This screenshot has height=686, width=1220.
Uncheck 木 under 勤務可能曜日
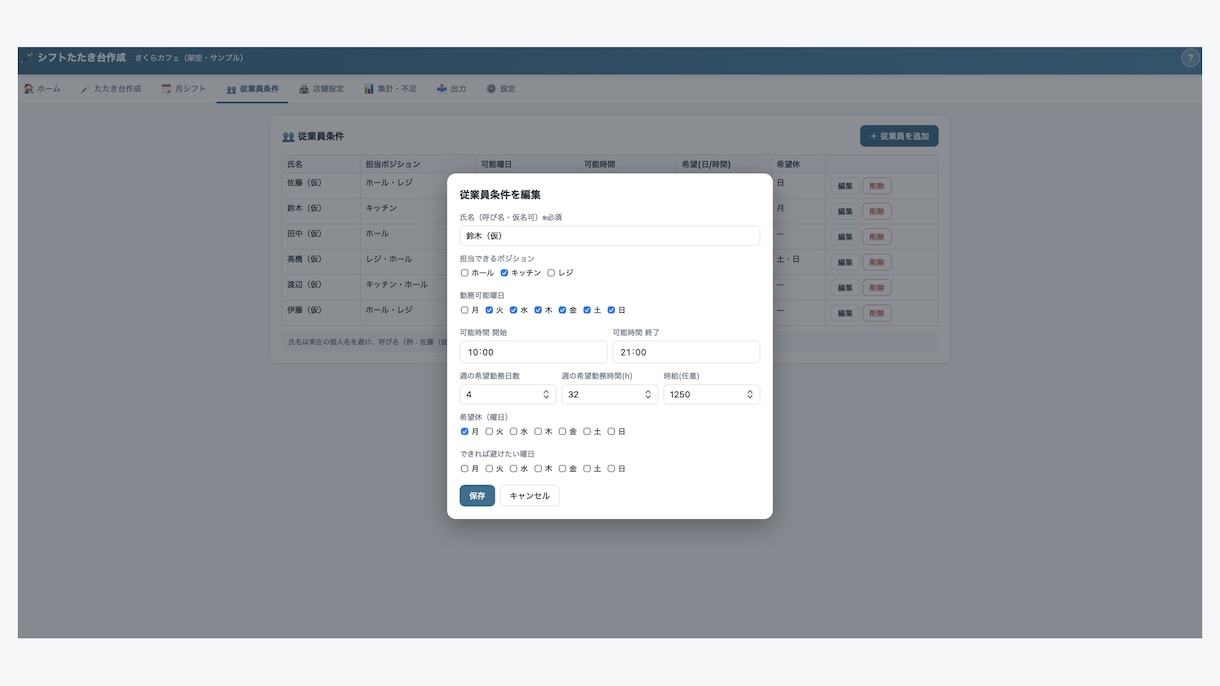click(x=538, y=310)
